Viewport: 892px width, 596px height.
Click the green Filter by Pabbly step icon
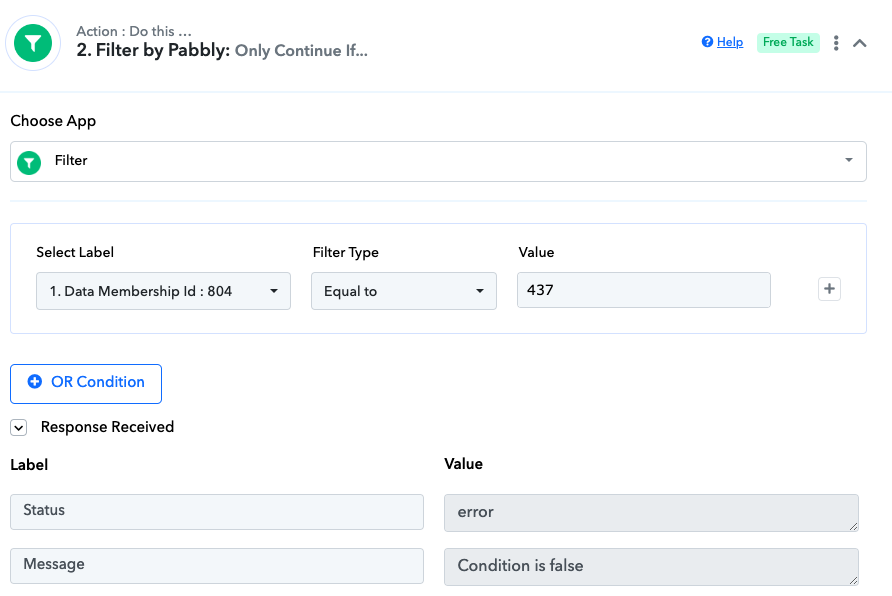pyautogui.click(x=33, y=43)
